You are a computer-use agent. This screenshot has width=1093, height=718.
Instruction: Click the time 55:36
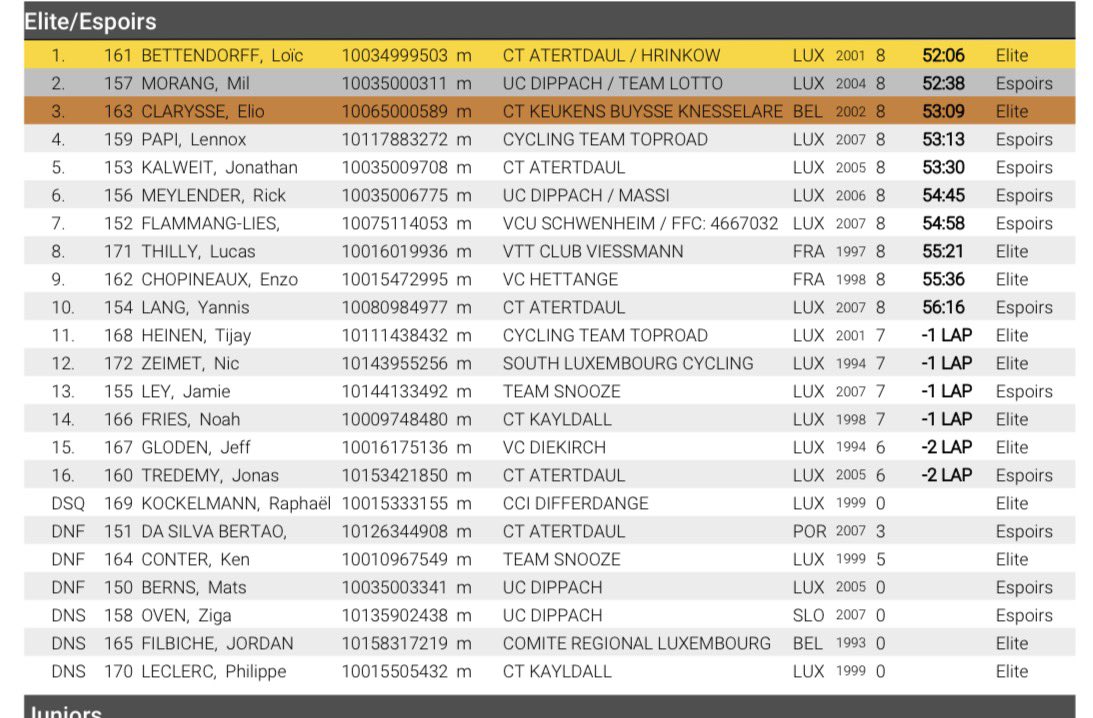pyautogui.click(x=943, y=280)
